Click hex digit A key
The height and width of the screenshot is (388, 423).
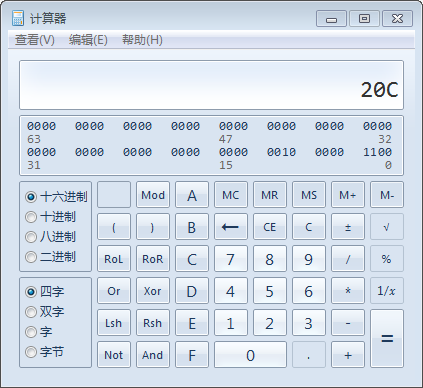click(x=192, y=195)
